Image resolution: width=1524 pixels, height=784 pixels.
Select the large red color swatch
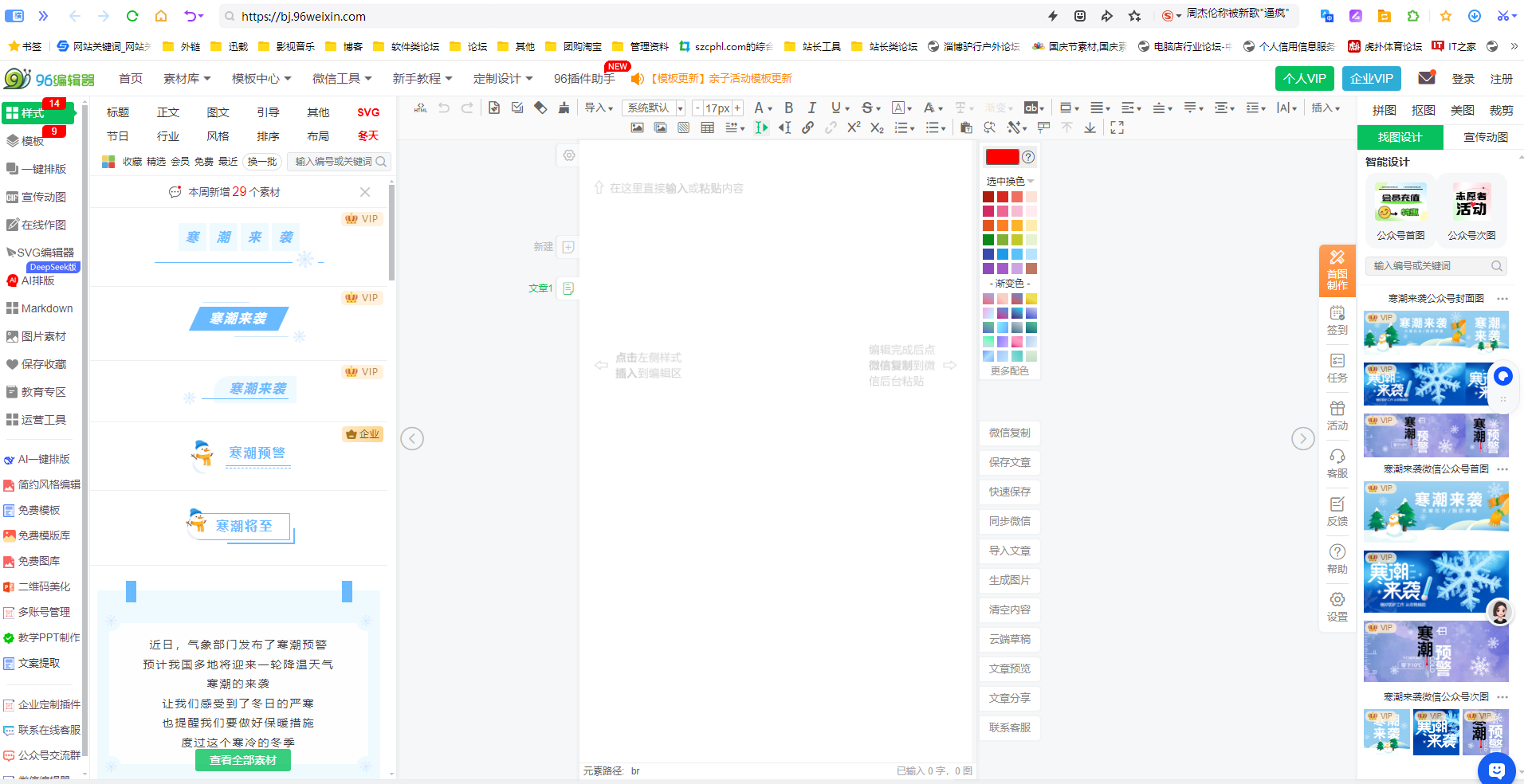(x=1002, y=157)
